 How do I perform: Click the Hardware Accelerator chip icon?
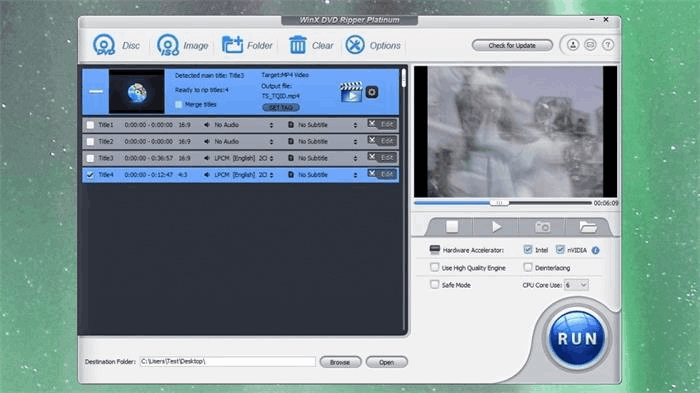[x=434, y=250]
